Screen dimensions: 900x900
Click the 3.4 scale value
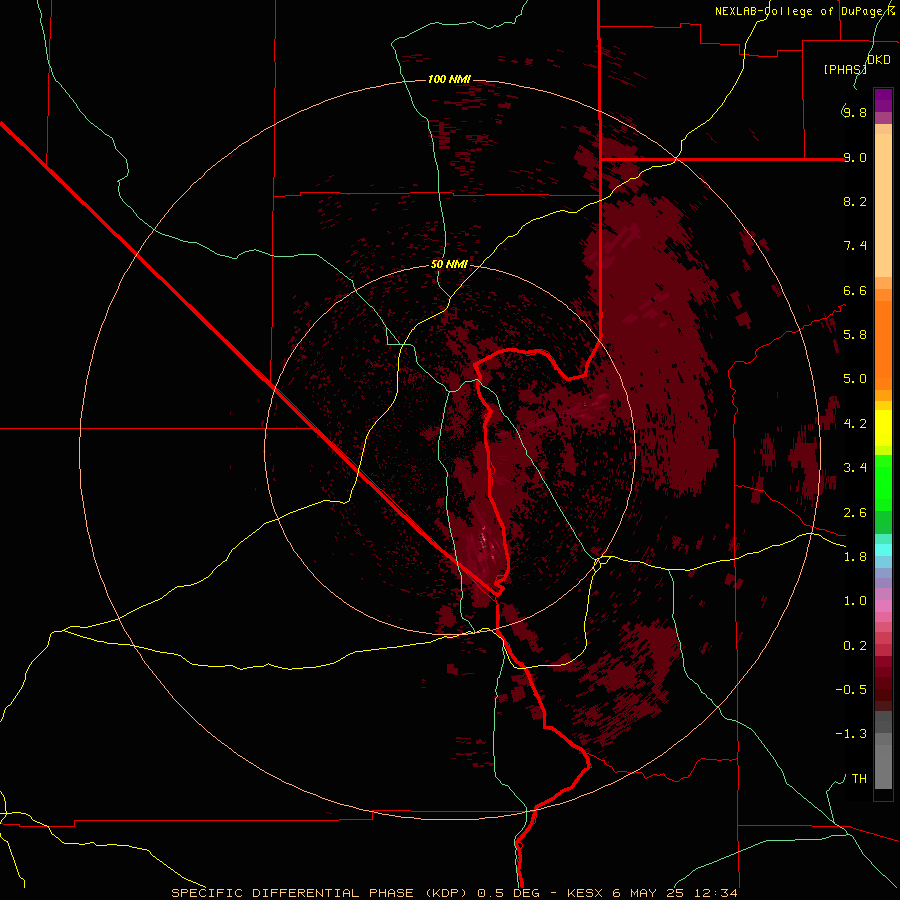pyautogui.click(x=855, y=468)
